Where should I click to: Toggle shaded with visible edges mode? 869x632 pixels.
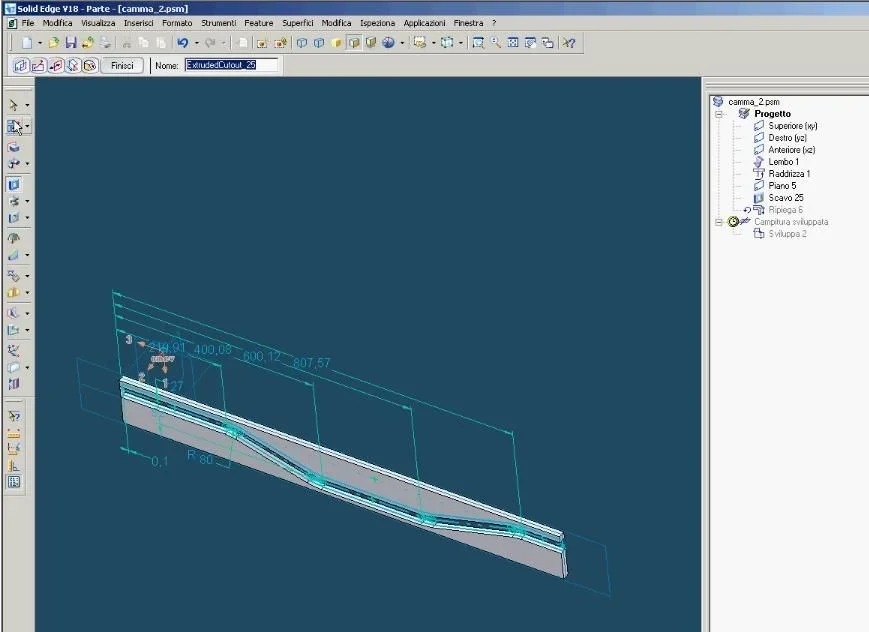click(354, 43)
